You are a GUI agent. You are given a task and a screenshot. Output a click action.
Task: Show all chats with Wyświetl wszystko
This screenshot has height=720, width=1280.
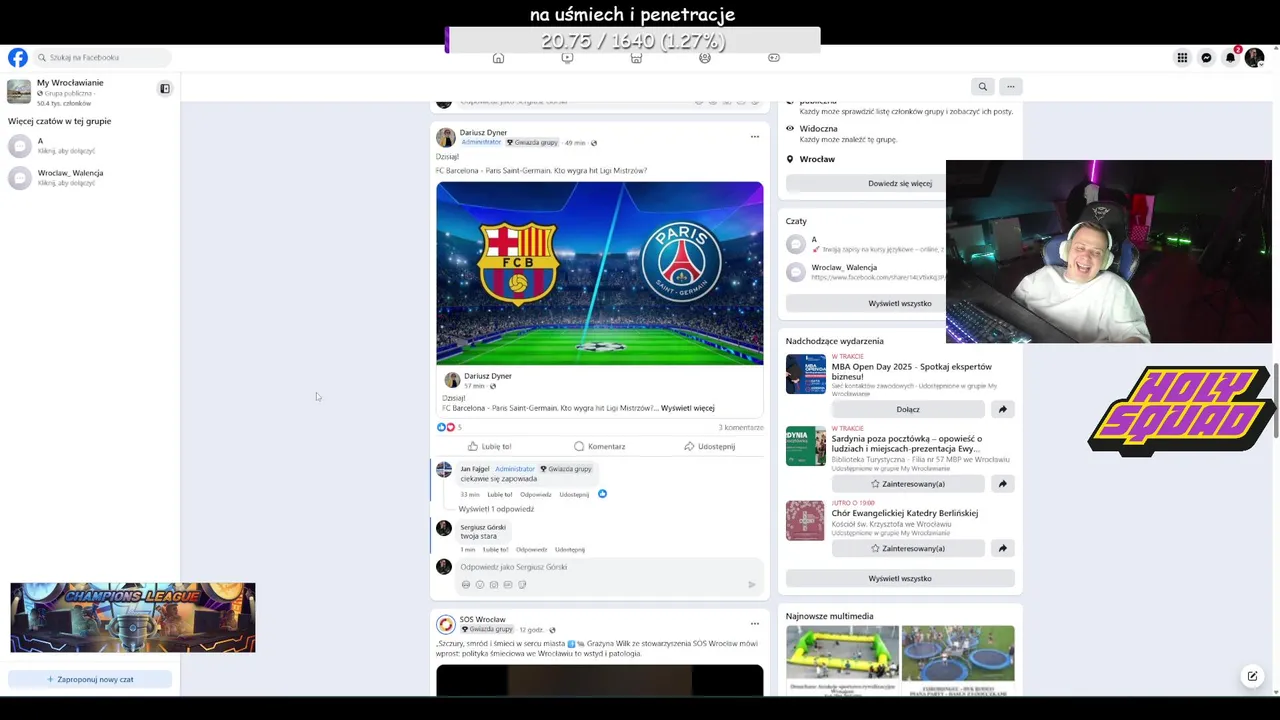coord(900,303)
